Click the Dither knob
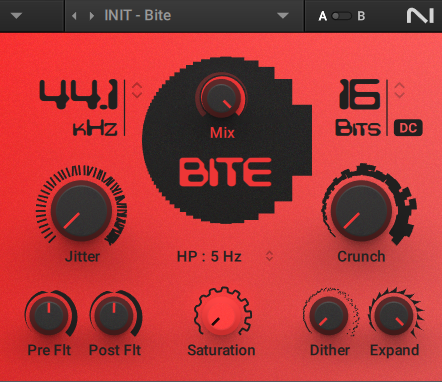The image size is (442, 382). pos(328,316)
